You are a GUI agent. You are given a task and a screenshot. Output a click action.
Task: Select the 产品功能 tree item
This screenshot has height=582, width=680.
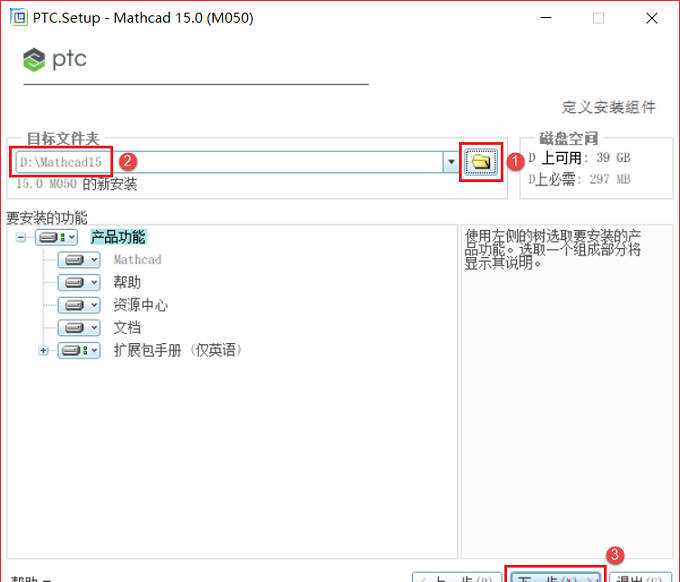pos(118,237)
